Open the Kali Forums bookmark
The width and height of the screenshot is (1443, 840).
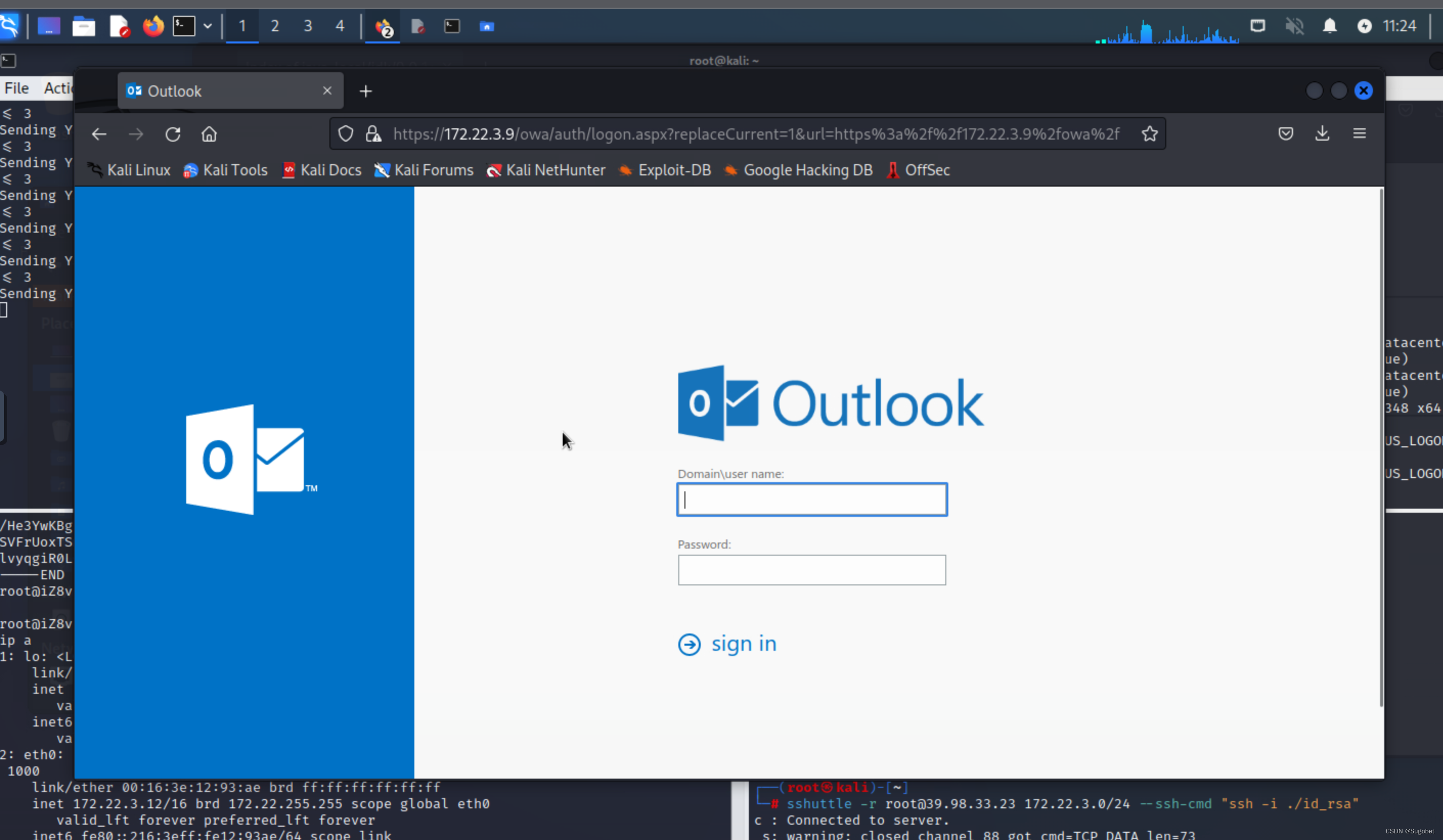click(x=424, y=170)
